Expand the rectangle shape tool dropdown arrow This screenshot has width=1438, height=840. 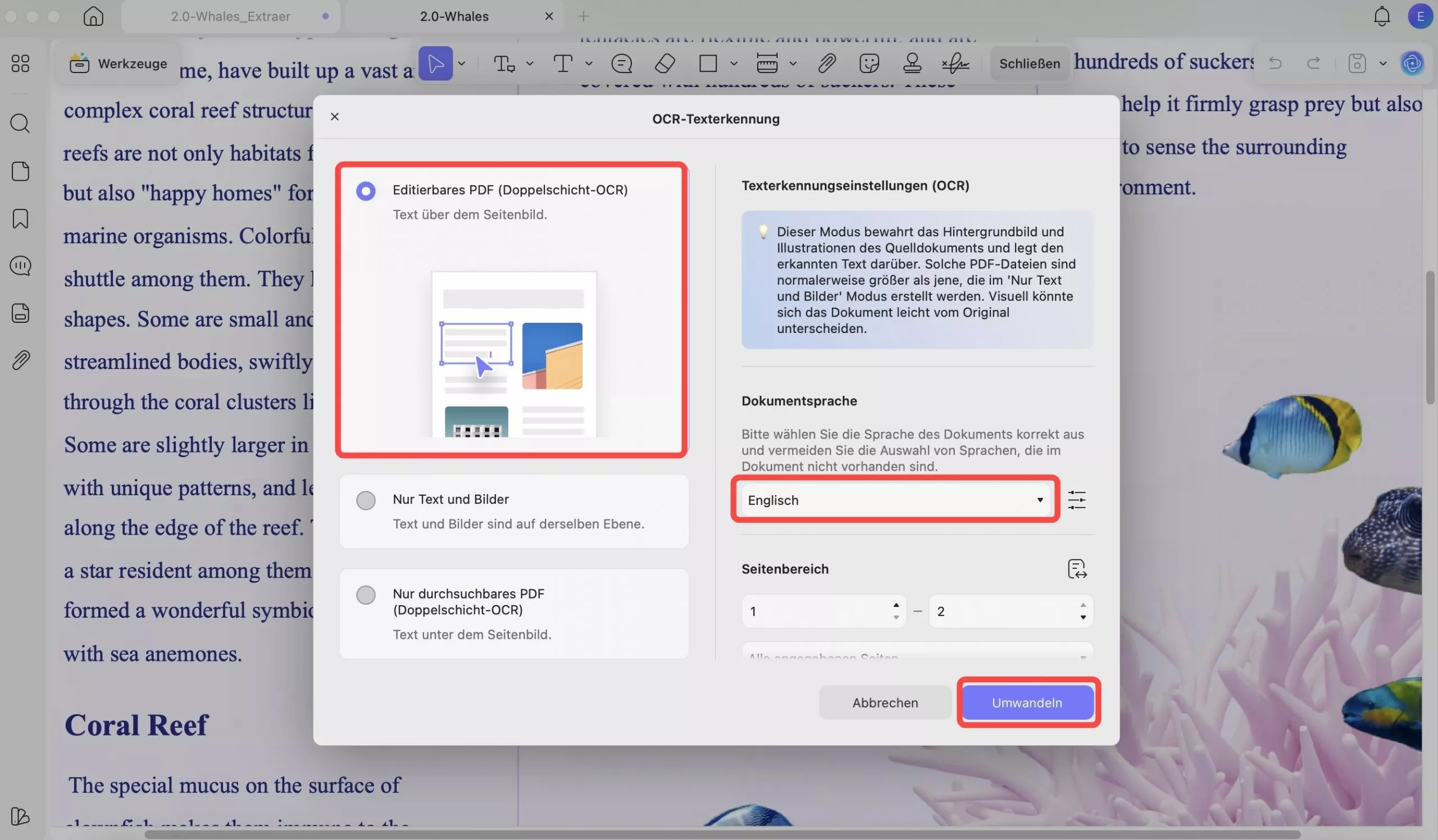(x=734, y=63)
